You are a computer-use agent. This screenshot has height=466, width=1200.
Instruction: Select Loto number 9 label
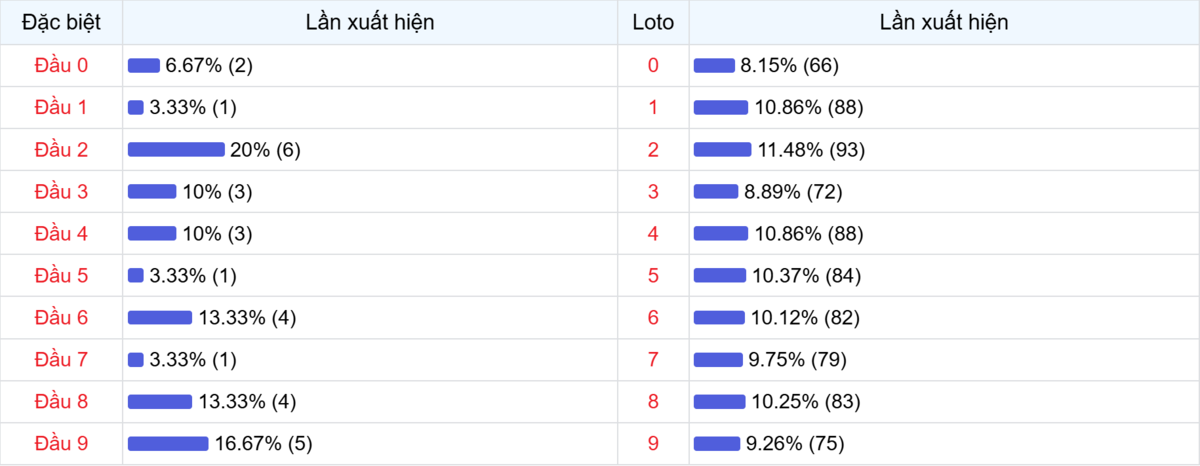[653, 443]
